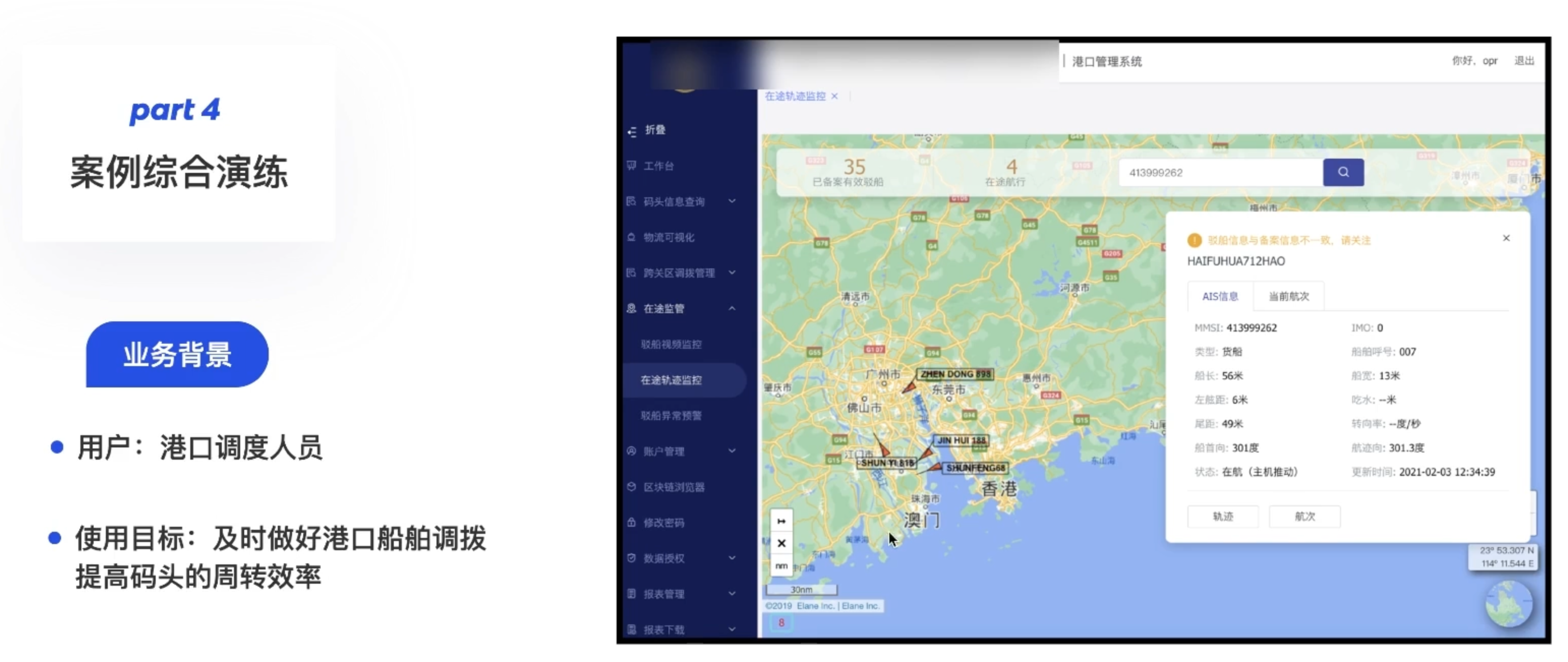The image size is (1568, 662).
Task: Select the 驳船视频监控 submenu item
Action: point(671,344)
